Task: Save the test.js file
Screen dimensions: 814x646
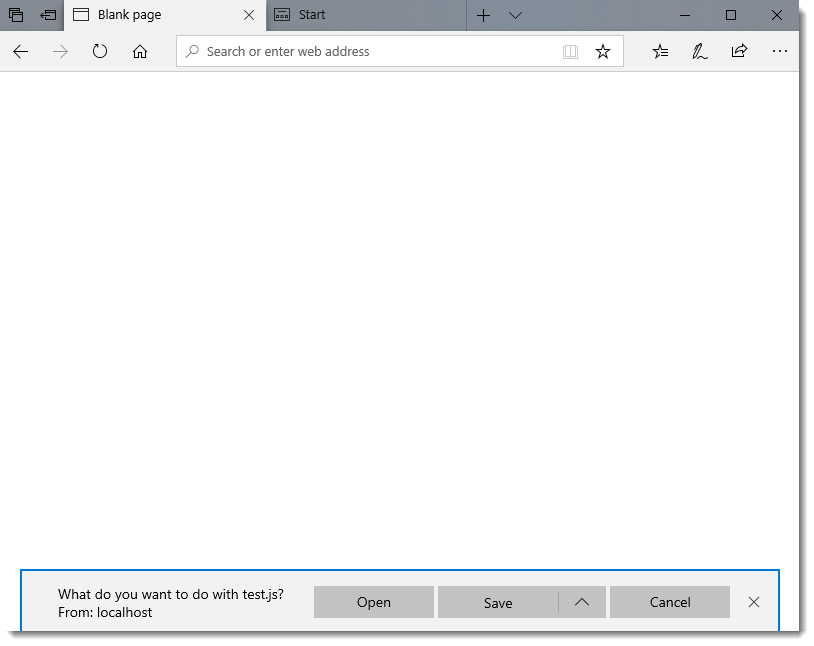Action: coord(498,602)
